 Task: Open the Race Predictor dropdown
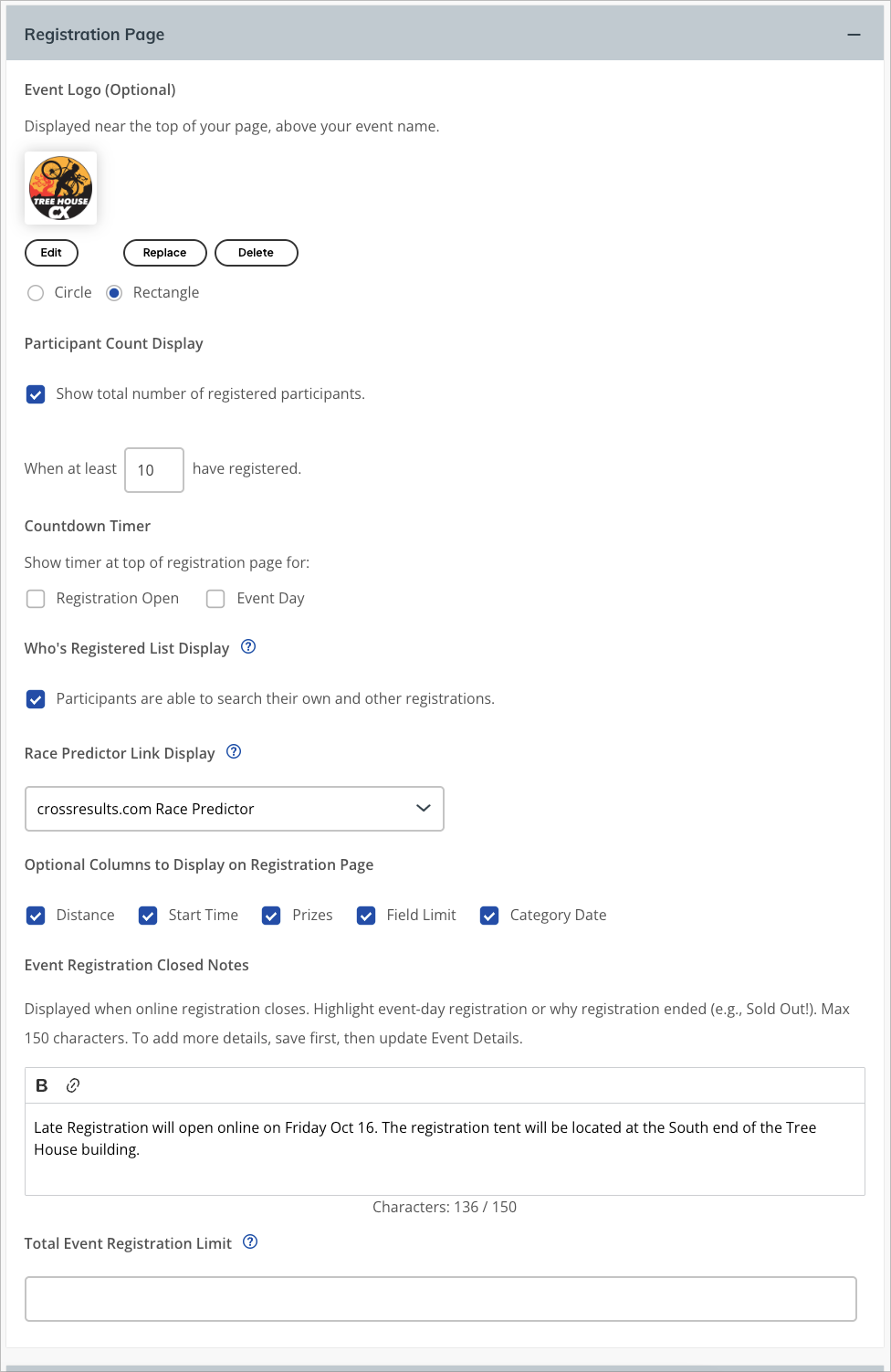235,809
